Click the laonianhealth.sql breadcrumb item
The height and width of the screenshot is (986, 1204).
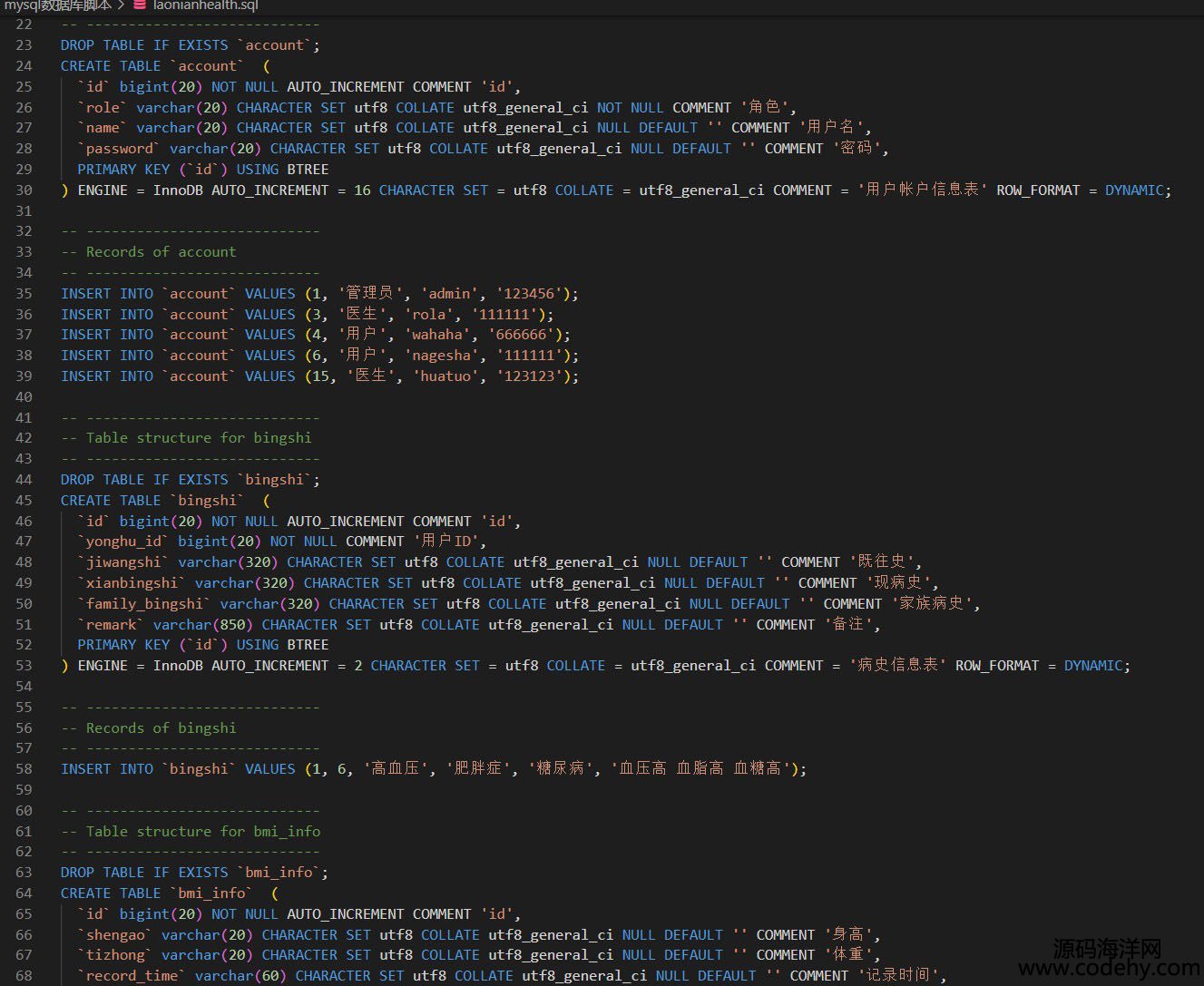tap(206, 5)
